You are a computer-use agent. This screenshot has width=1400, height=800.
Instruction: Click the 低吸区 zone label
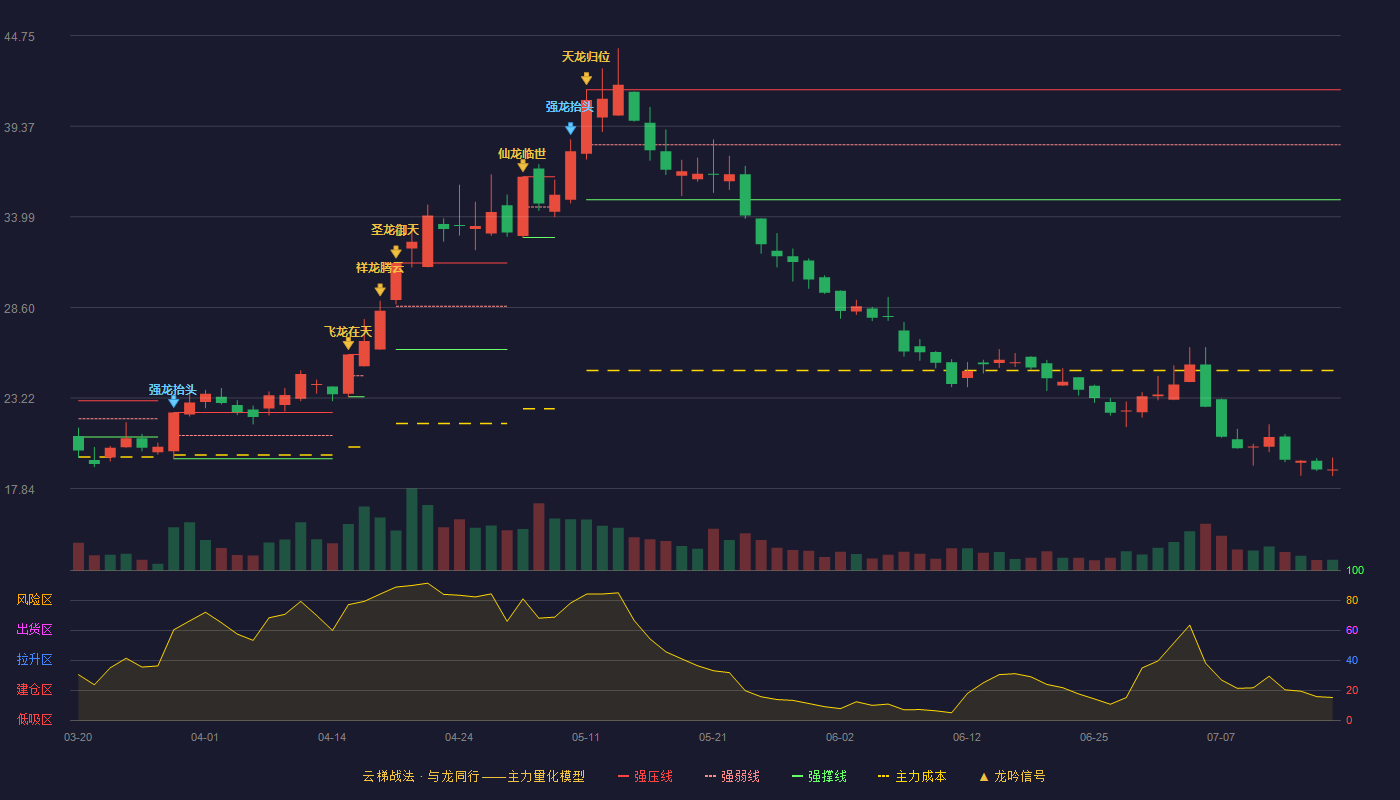tap(35, 719)
